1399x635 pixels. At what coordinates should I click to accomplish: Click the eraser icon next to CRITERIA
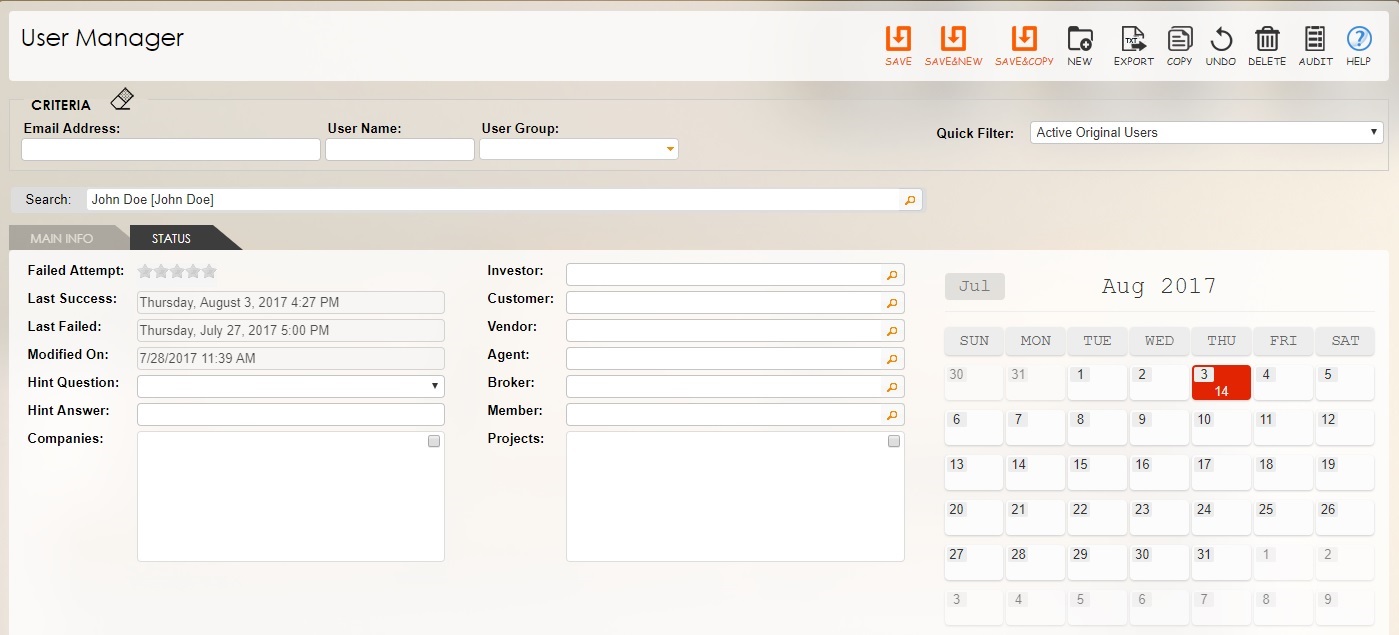(122, 97)
